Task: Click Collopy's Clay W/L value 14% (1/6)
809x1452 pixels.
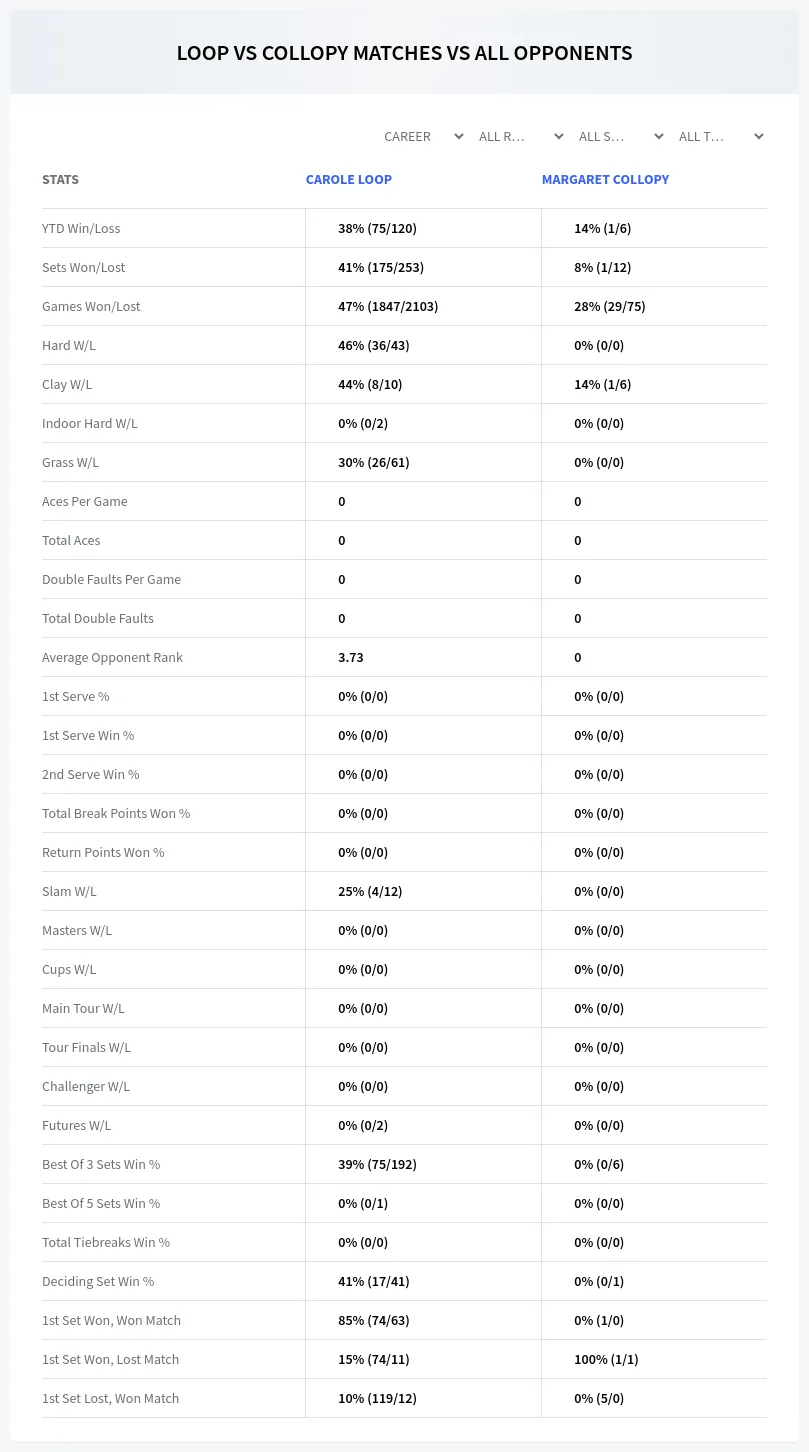Action: (x=602, y=384)
